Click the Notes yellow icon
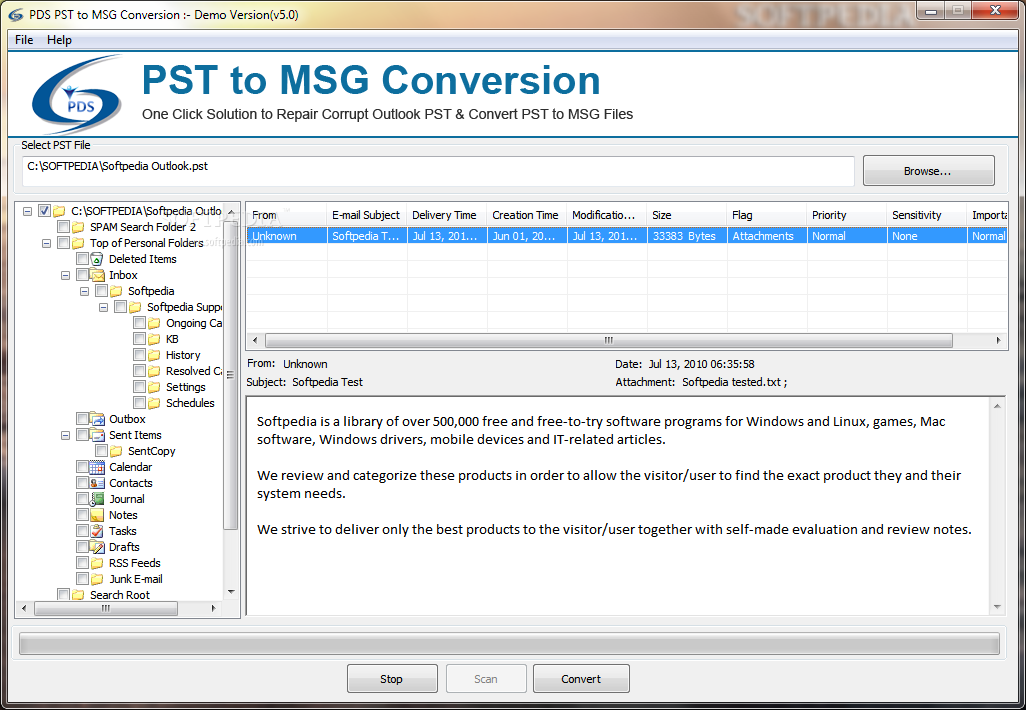 (x=97, y=515)
